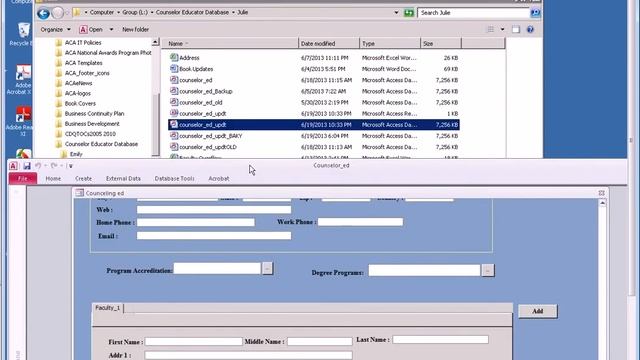The width and height of the screenshot is (640, 360).
Task: Open the view options dropdown arrow
Action: [x=502, y=29]
